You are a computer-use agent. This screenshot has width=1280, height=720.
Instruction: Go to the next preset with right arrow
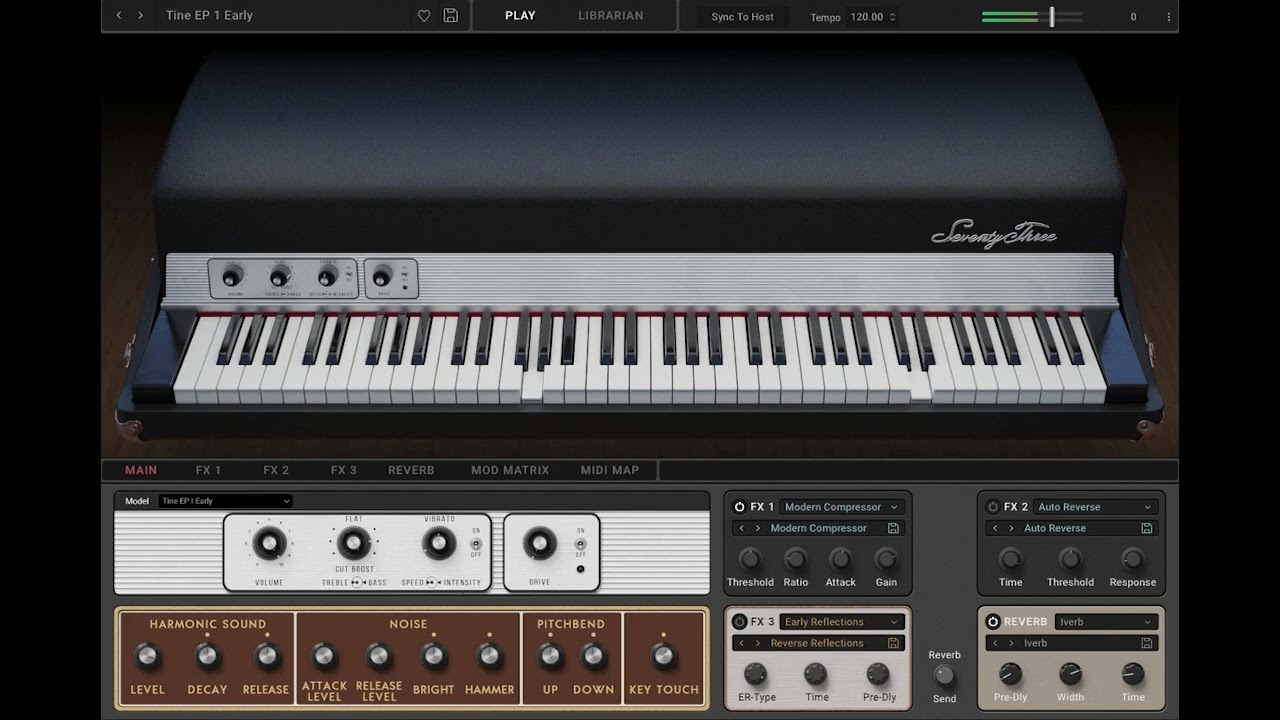pos(141,16)
